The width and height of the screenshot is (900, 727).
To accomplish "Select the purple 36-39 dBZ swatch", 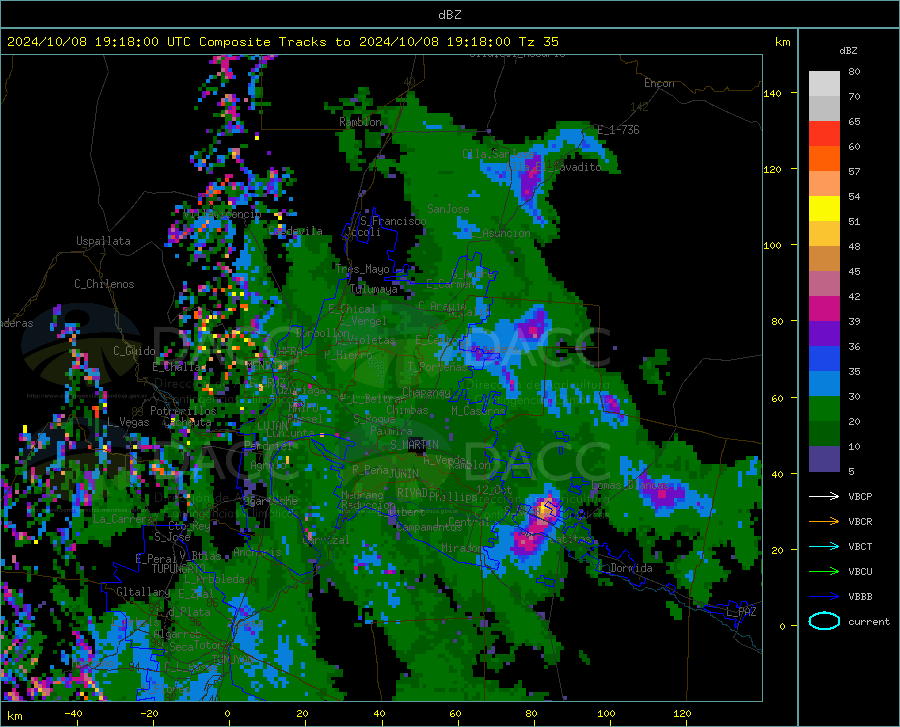I will [x=824, y=334].
